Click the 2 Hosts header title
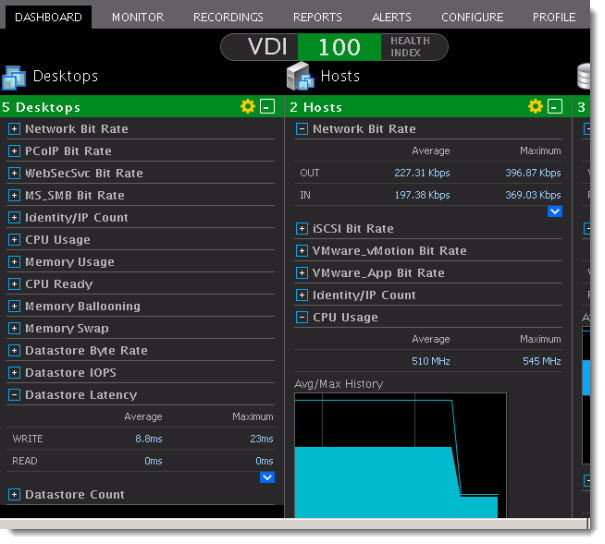 (316, 107)
